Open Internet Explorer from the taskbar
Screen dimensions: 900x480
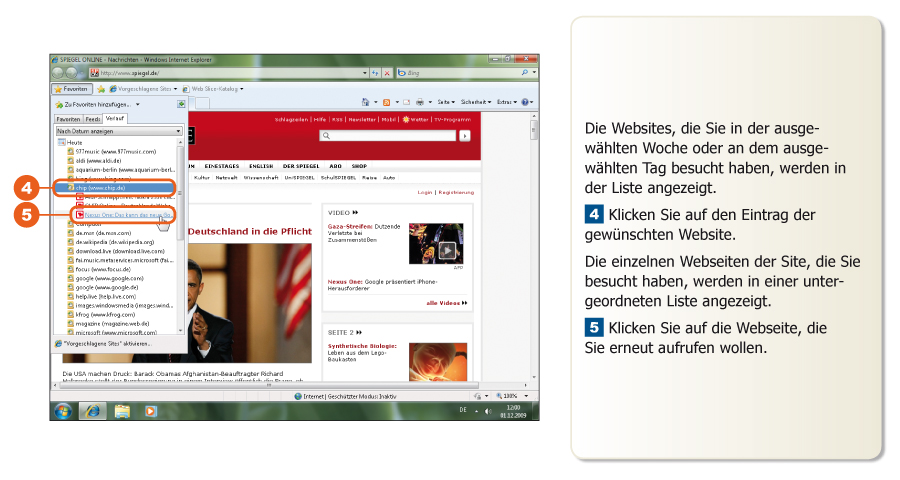92,410
